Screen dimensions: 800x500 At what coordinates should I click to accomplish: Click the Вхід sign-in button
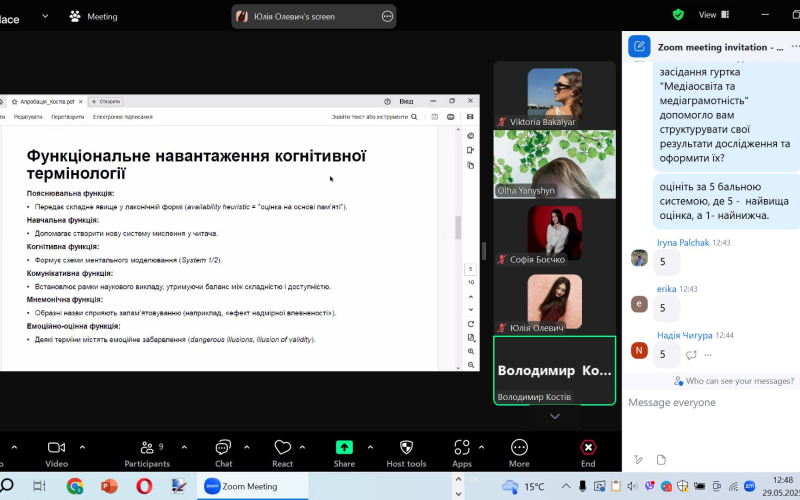(406, 102)
